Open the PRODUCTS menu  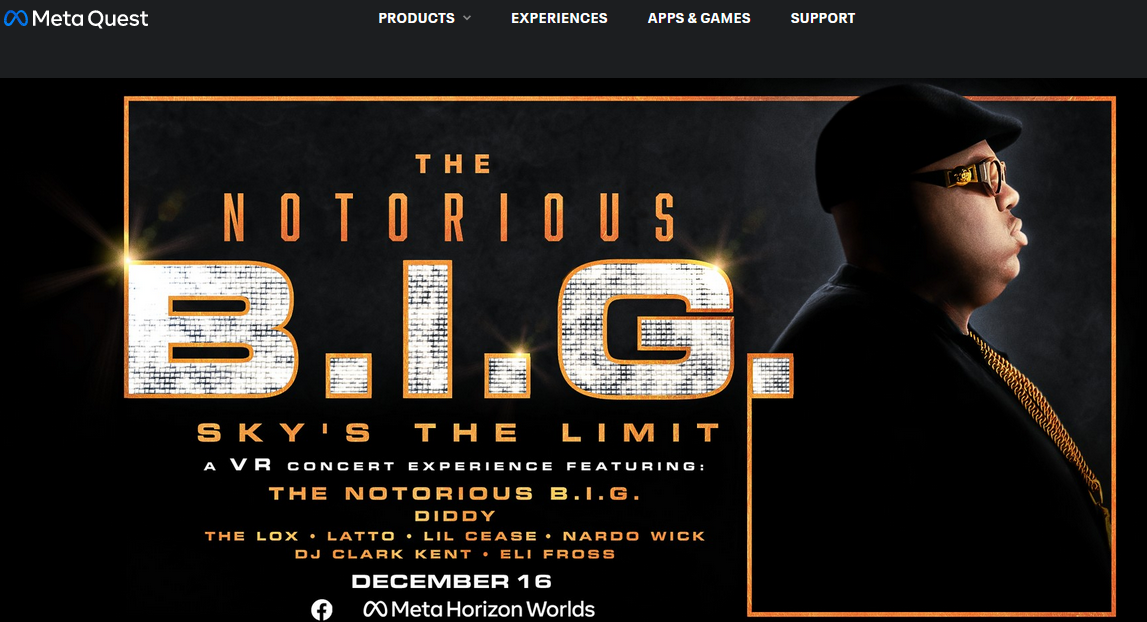click(416, 18)
